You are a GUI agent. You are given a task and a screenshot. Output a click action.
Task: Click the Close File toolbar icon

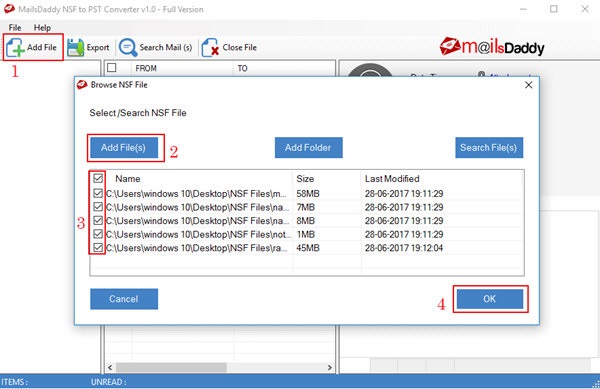coord(210,47)
